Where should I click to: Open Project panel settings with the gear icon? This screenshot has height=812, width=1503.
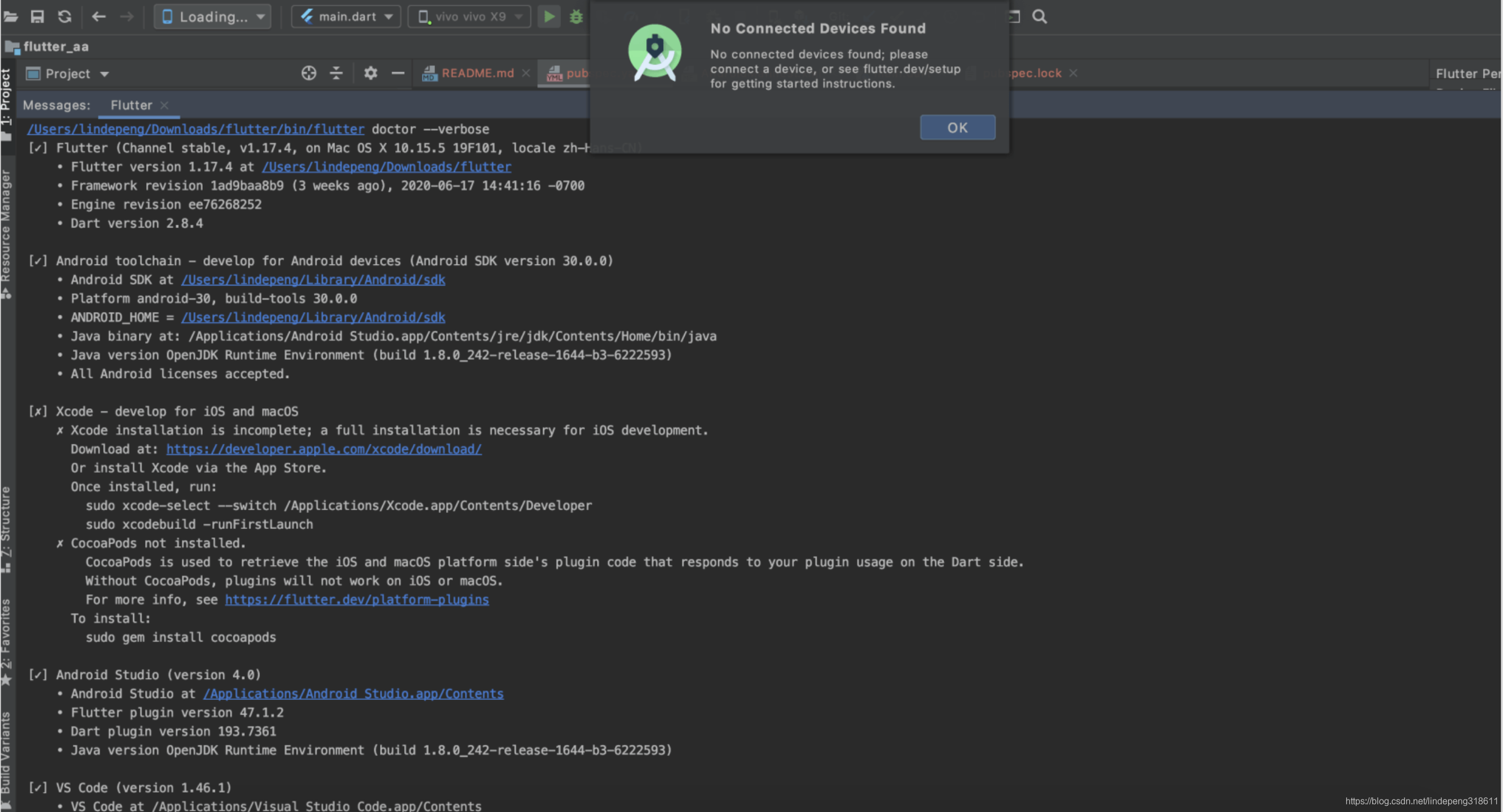370,73
